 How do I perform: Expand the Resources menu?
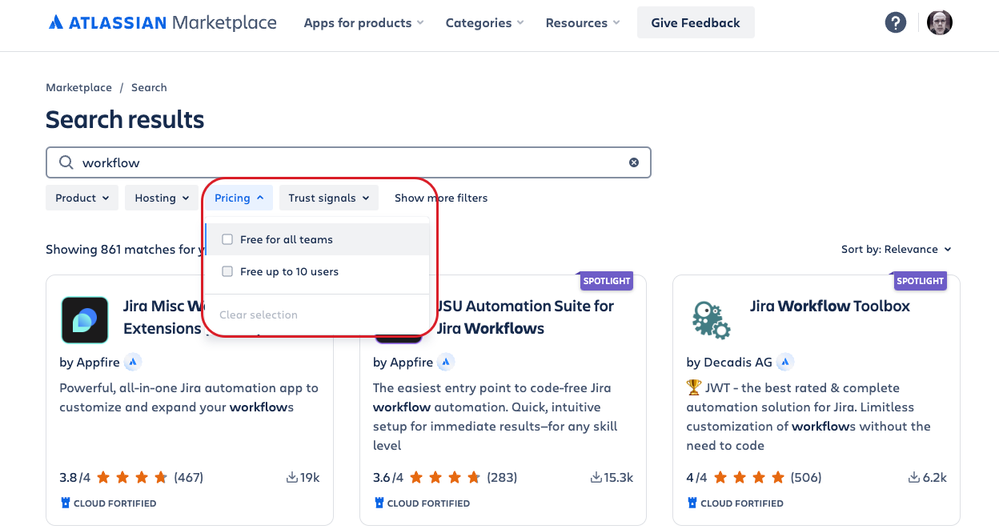tap(582, 23)
